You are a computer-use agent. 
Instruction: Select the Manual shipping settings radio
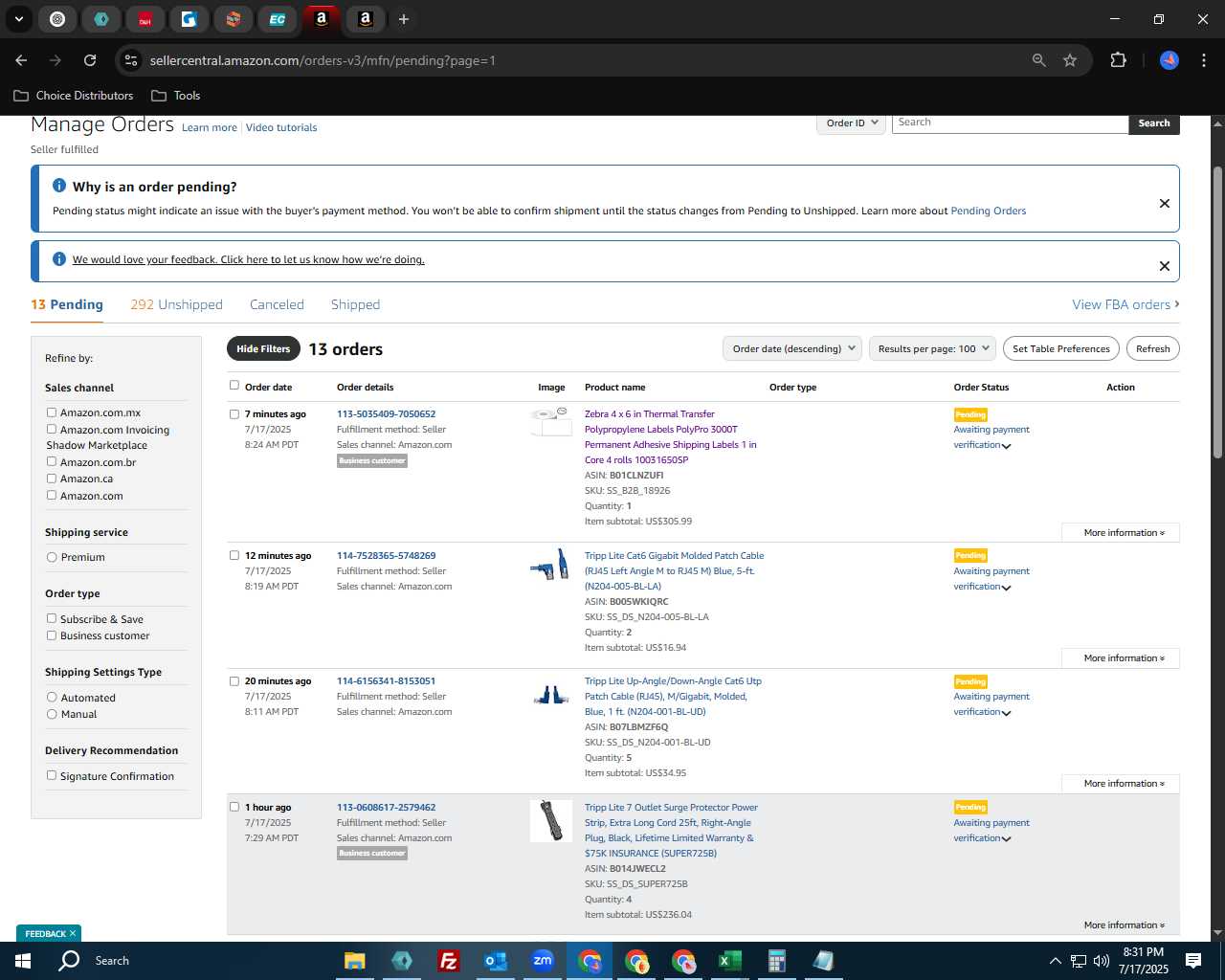tap(52, 714)
